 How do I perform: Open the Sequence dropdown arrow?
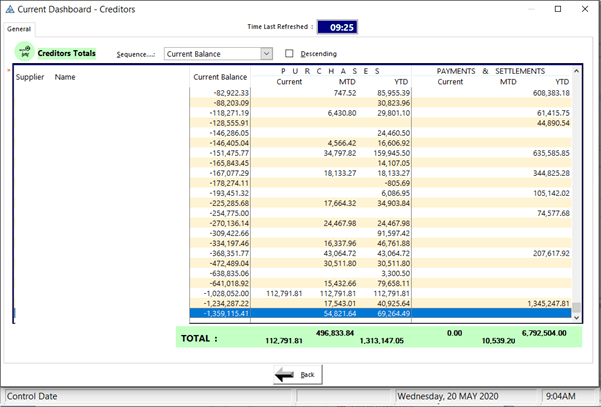tap(267, 54)
